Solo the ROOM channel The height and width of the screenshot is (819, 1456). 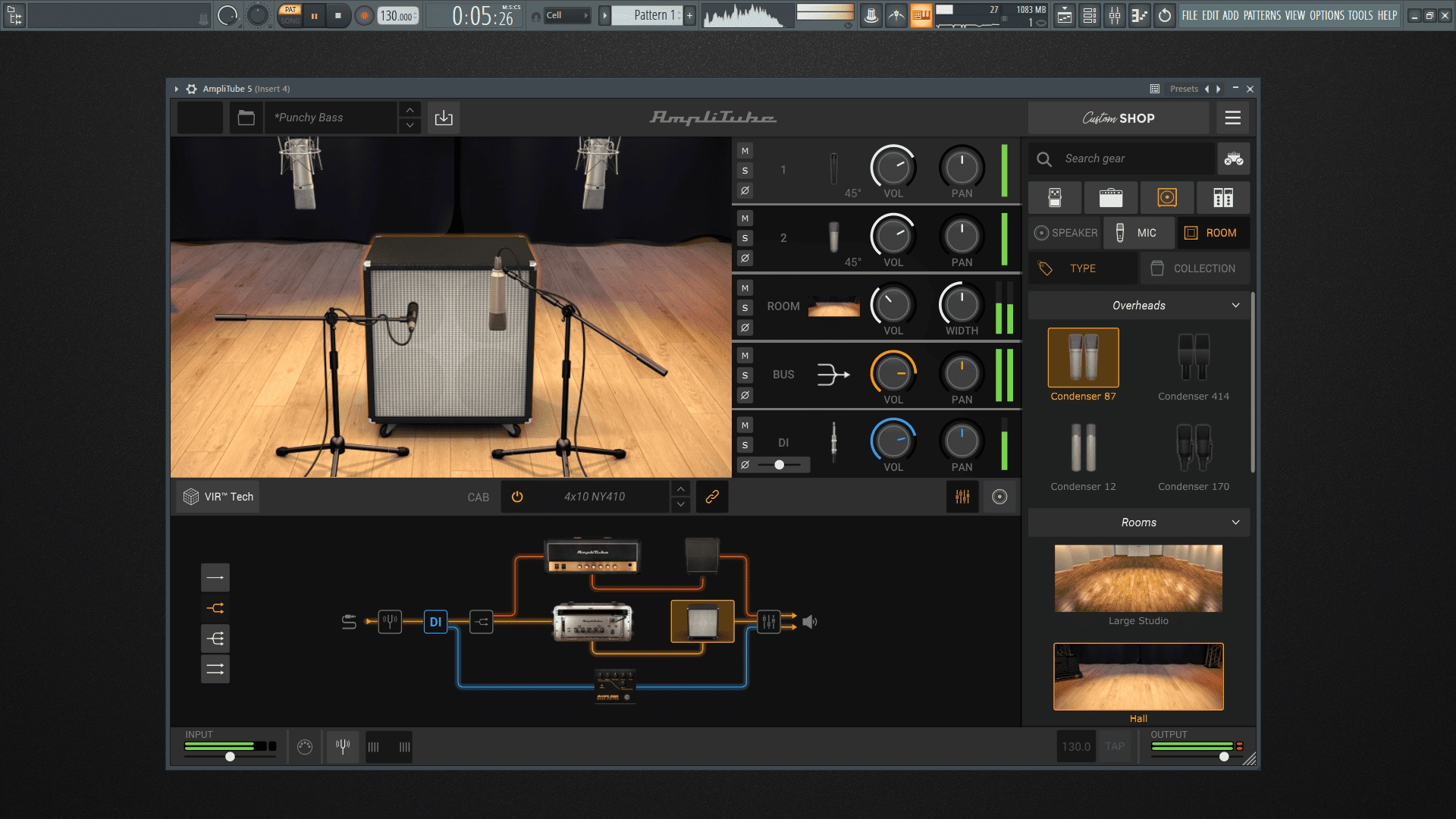745,308
